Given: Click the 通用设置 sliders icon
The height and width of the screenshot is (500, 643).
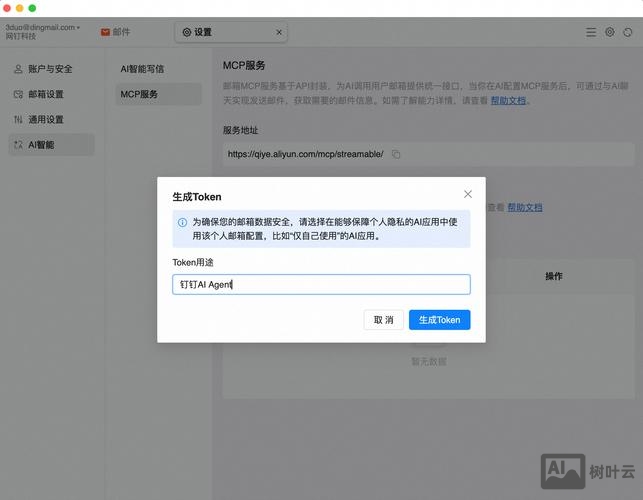Looking at the screenshot, I should coord(18,120).
